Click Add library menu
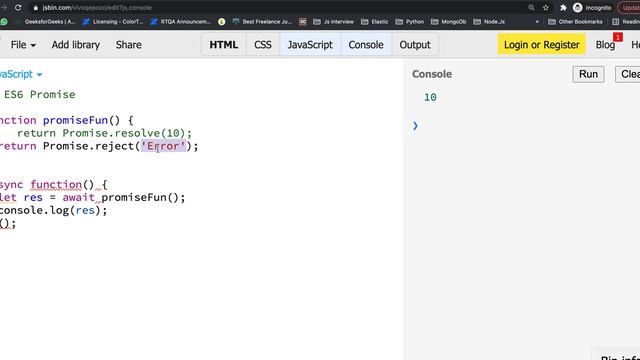The image size is (640, 360). (76, 45)
